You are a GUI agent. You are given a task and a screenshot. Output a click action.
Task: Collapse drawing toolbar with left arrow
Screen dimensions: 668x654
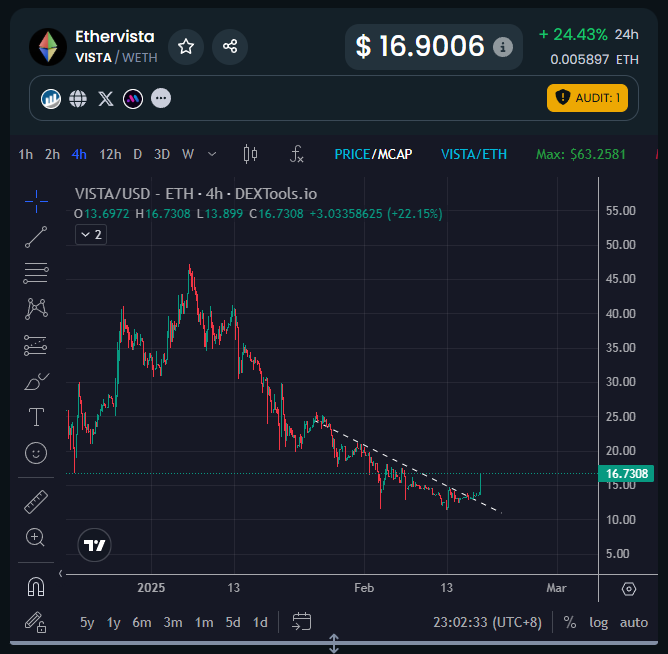(60, 573)
